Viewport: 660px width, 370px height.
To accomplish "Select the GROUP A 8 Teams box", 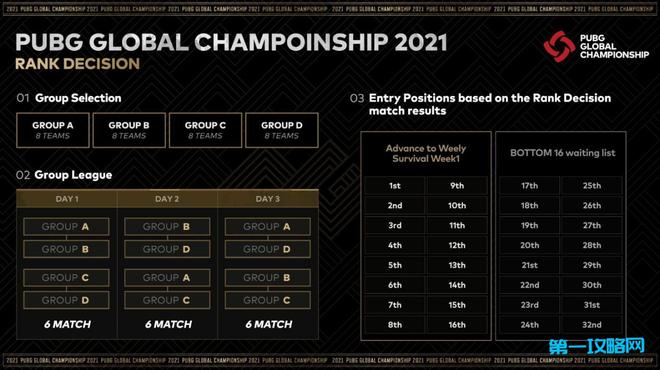I will point(53,130).
